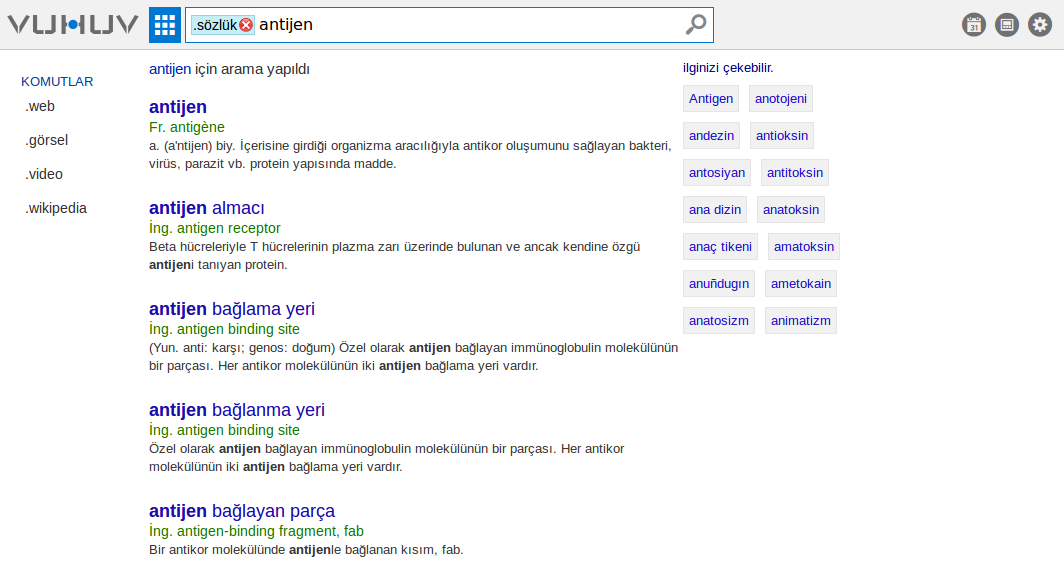Open the news panel icon beside calendar
Image resolution: width=1064 pixels, height=581 pixels.
(x=1007, y=25)
